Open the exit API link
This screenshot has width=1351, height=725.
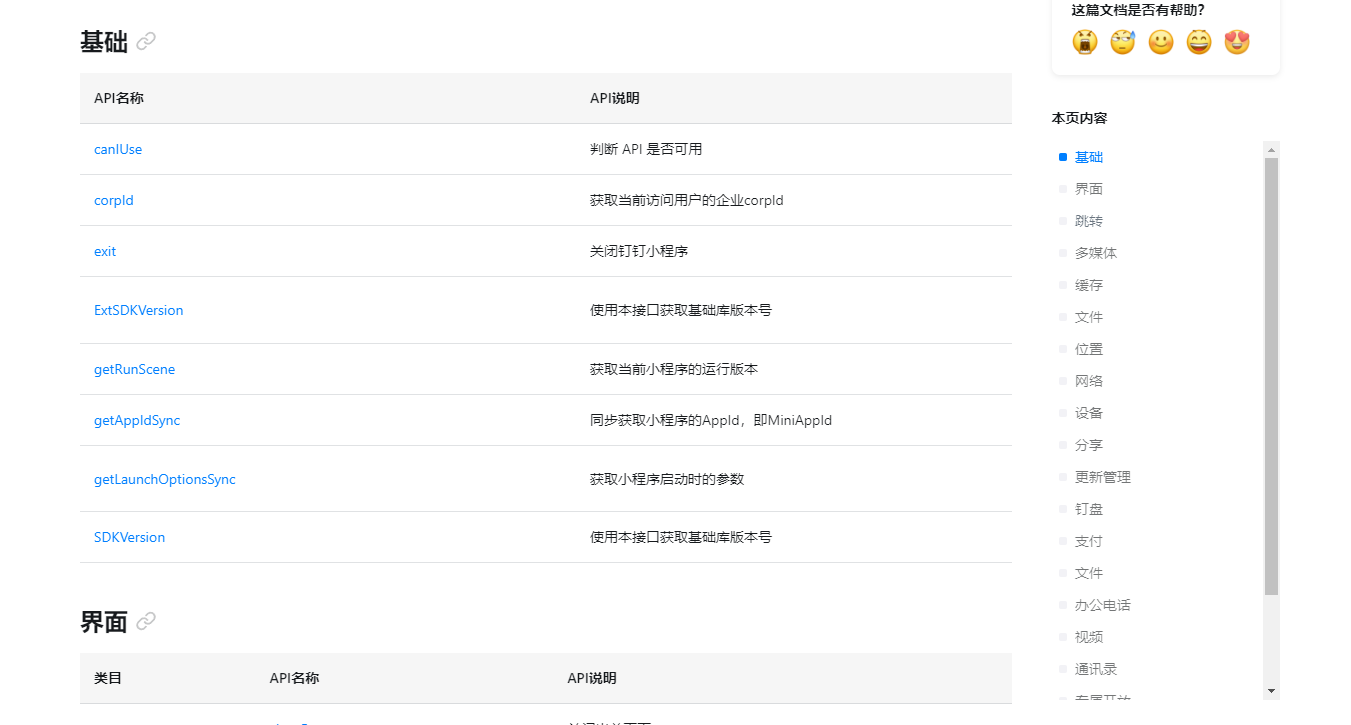coord(105,251)
